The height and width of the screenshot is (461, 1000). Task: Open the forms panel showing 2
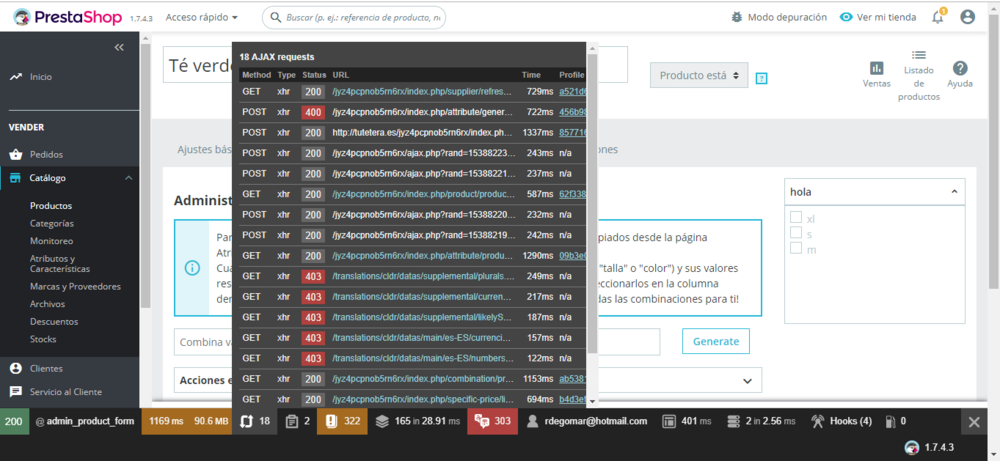coord(298,421)
